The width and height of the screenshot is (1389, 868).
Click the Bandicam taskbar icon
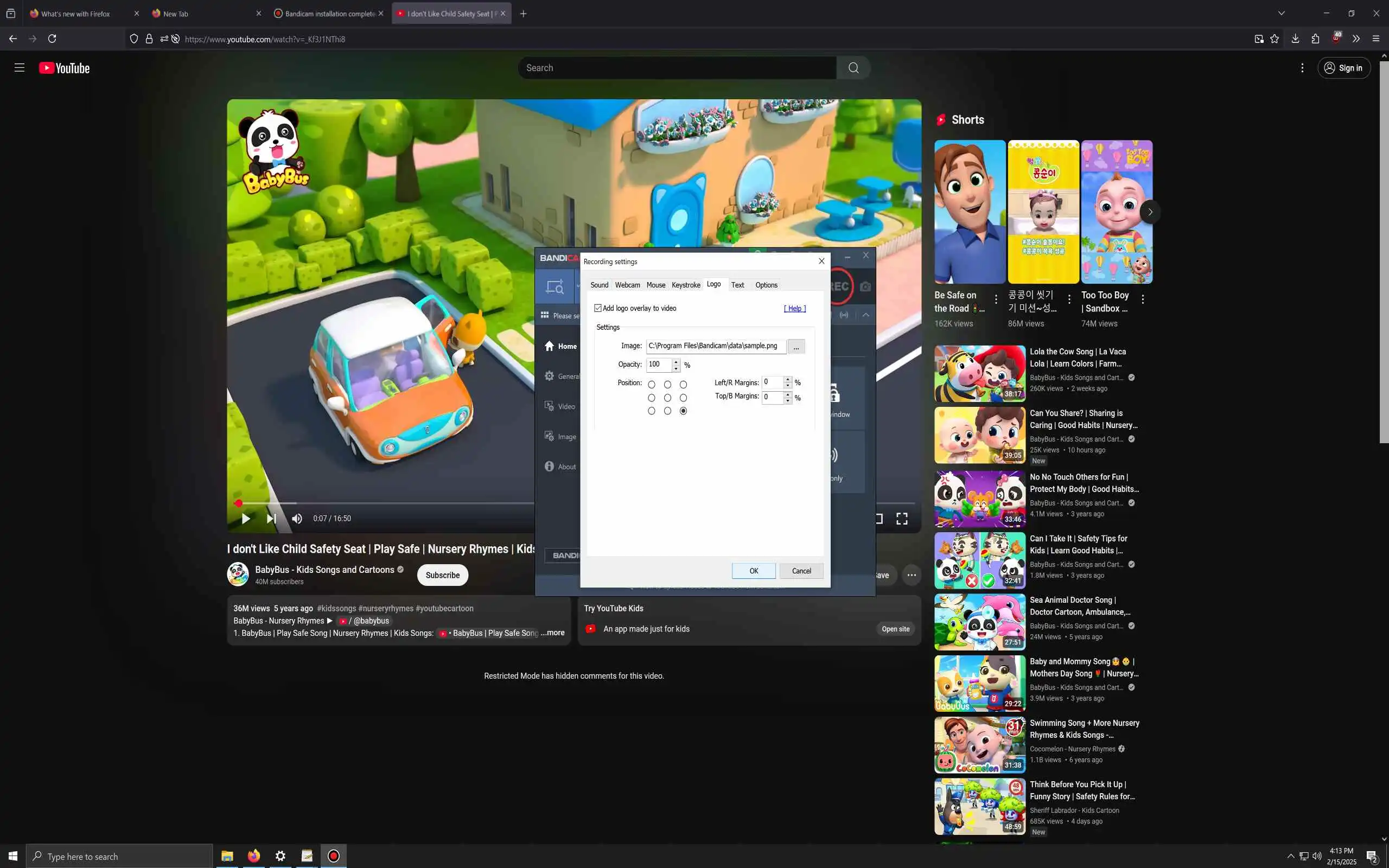tap(334, 856)
